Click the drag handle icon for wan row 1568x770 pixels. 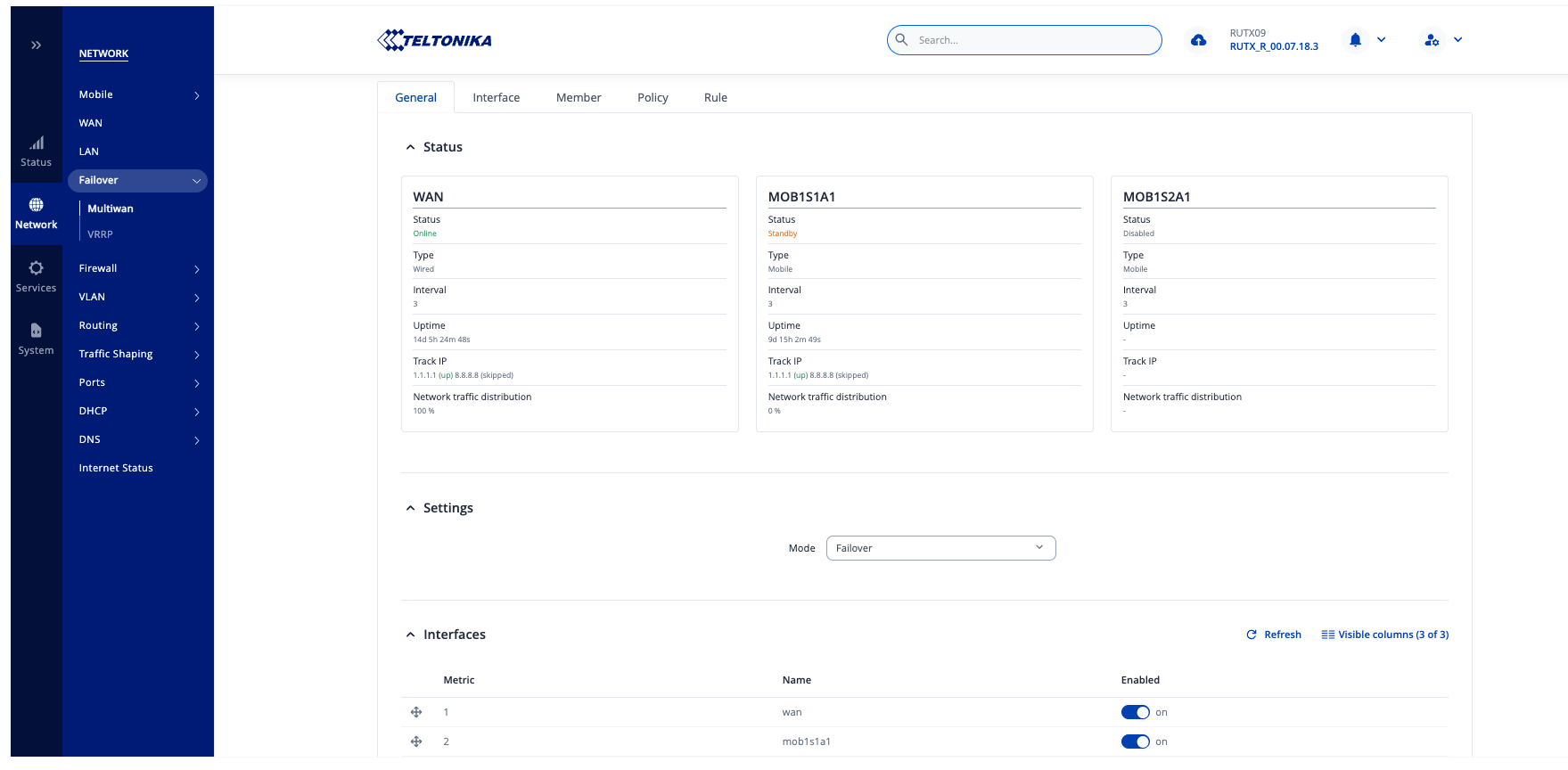[416, 712]
